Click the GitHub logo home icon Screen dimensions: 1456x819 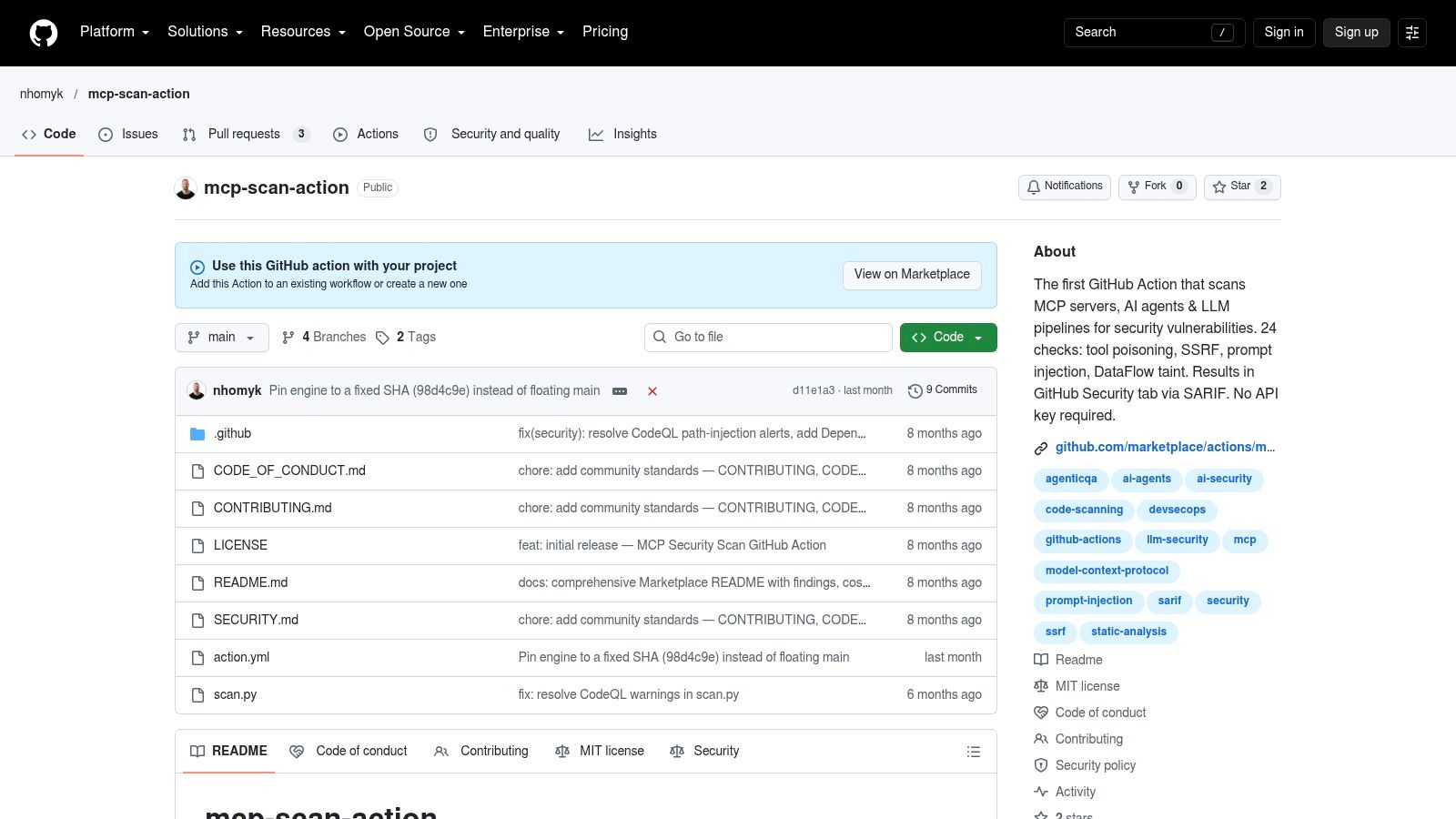[44, 33]
